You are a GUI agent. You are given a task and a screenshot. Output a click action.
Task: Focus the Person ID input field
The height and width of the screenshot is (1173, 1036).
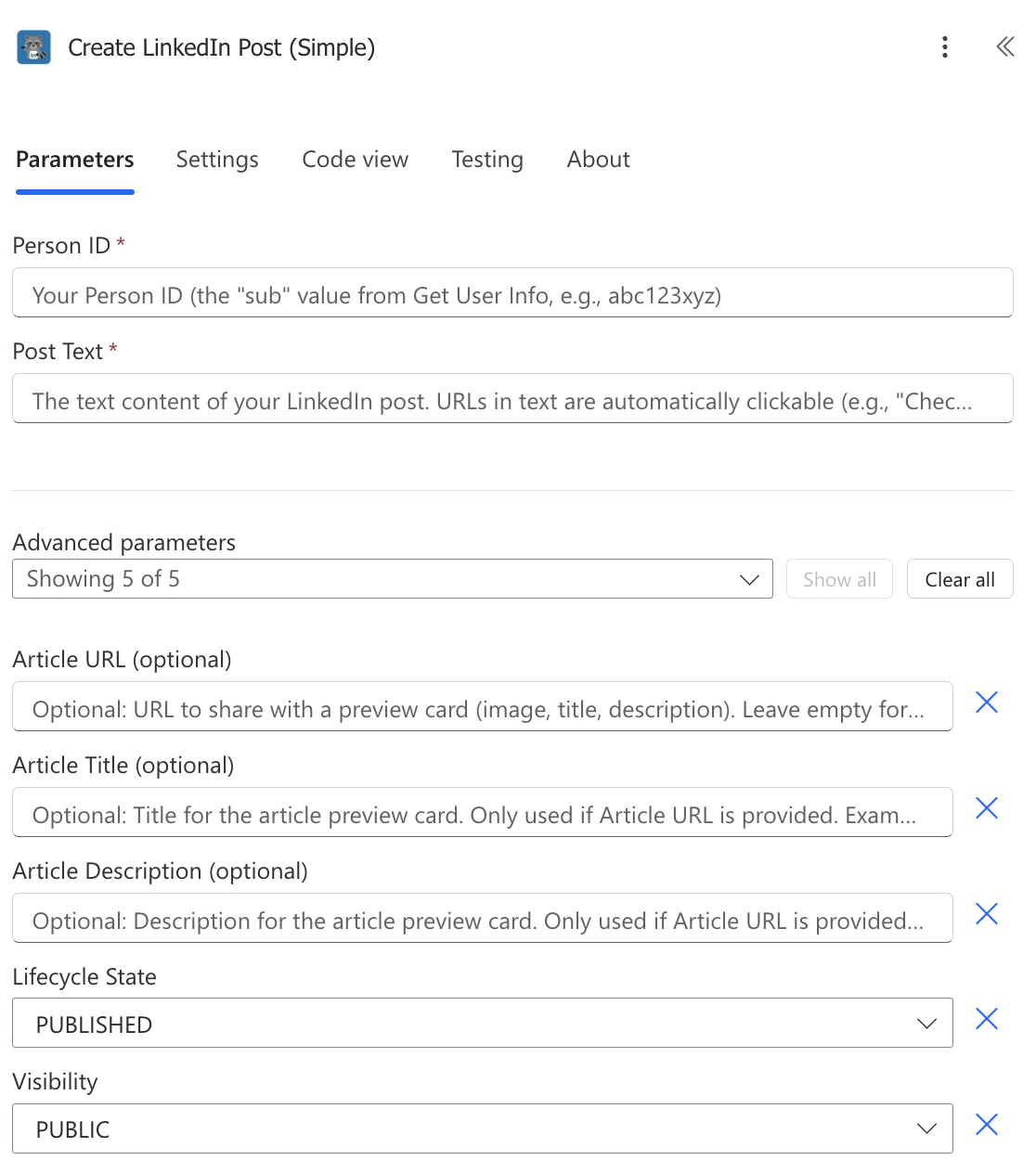pyautogui.click(x=512, y=293)
